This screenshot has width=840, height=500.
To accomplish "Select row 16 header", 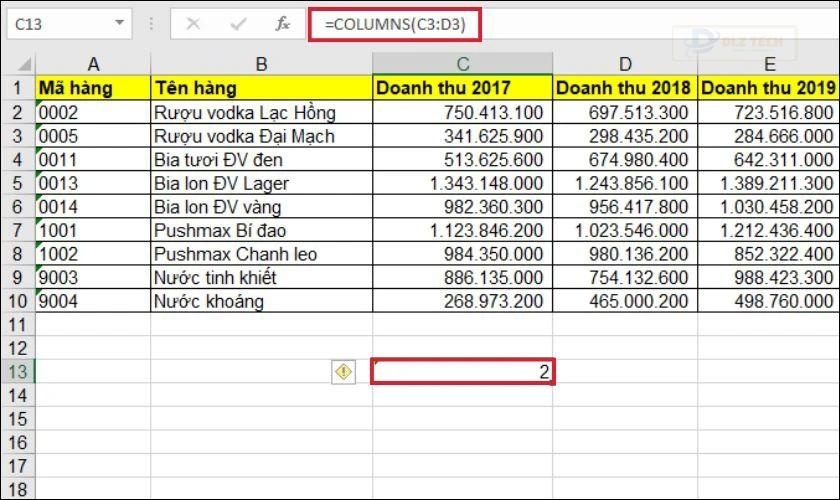I will [18, 442].
